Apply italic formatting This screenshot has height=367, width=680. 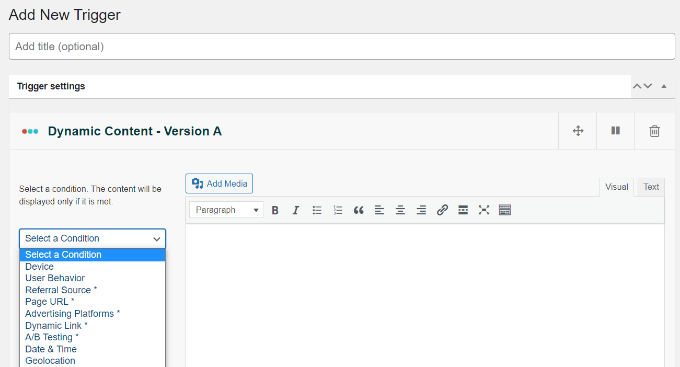(x=296, y=210)
